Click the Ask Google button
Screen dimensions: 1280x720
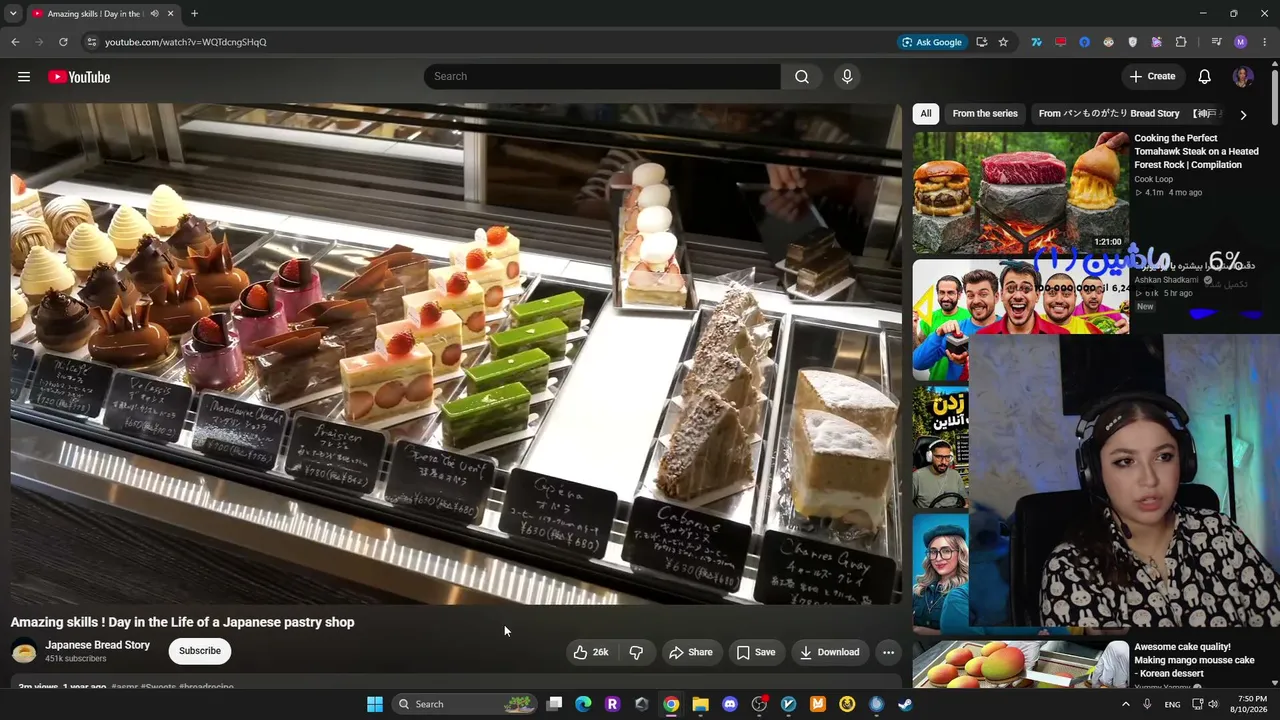point(932,42)
